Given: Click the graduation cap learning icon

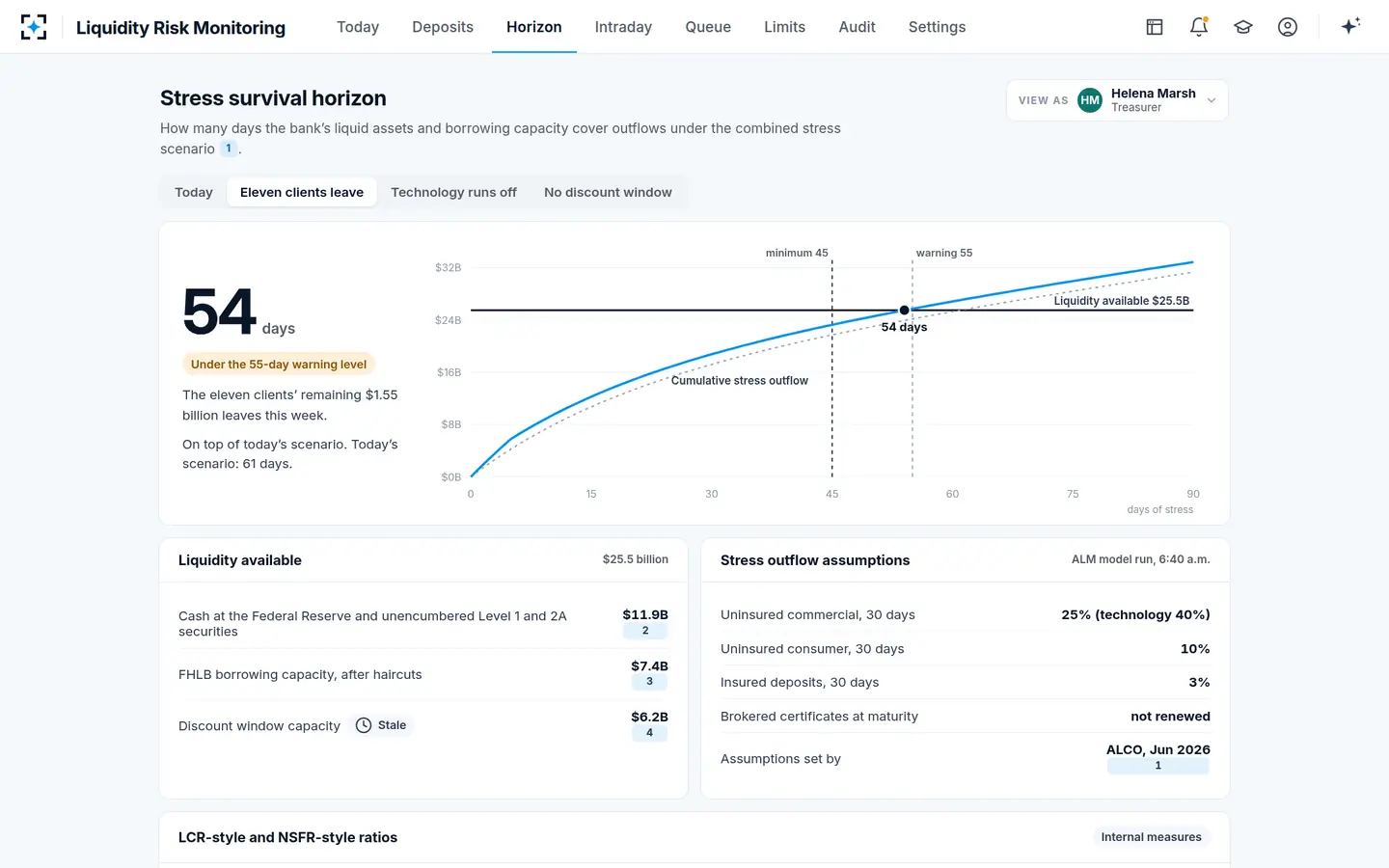Looking at the screenshot, I should (x=1243, y=27).
